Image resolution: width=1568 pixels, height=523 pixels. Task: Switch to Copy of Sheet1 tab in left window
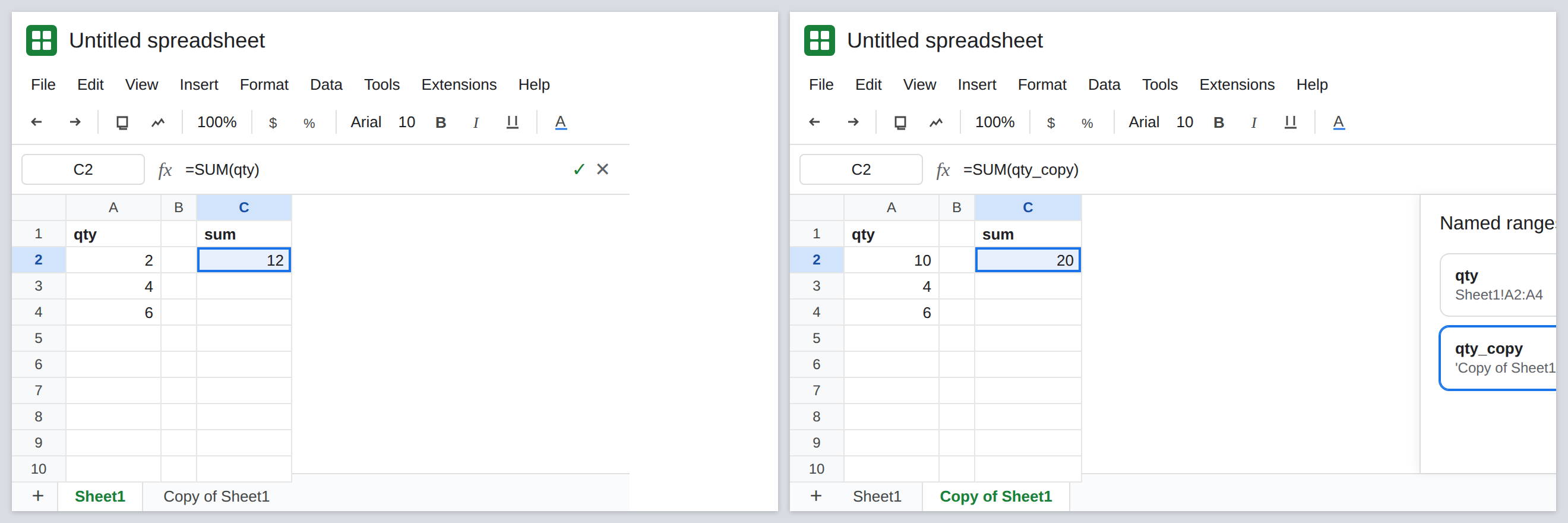(216, 496)
